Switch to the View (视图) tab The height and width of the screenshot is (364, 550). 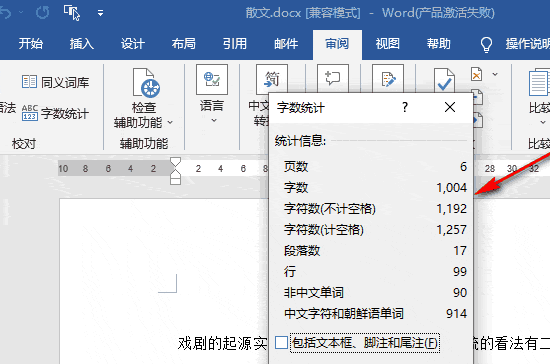point(388,44)
